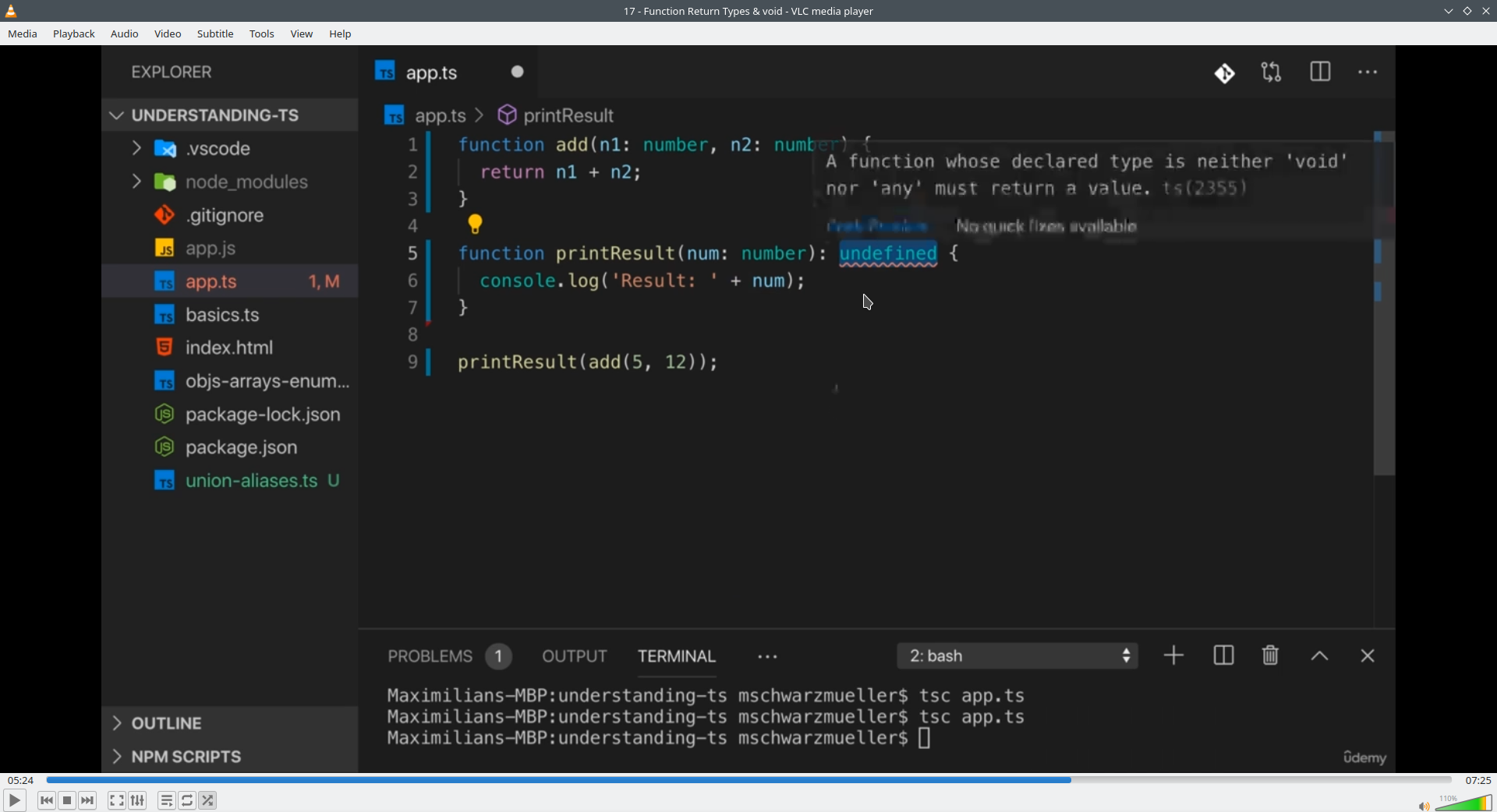The image size is (1497, 812).
Task: Open the 2: bash terminal dropdown
Action: tap(1017, 656)
